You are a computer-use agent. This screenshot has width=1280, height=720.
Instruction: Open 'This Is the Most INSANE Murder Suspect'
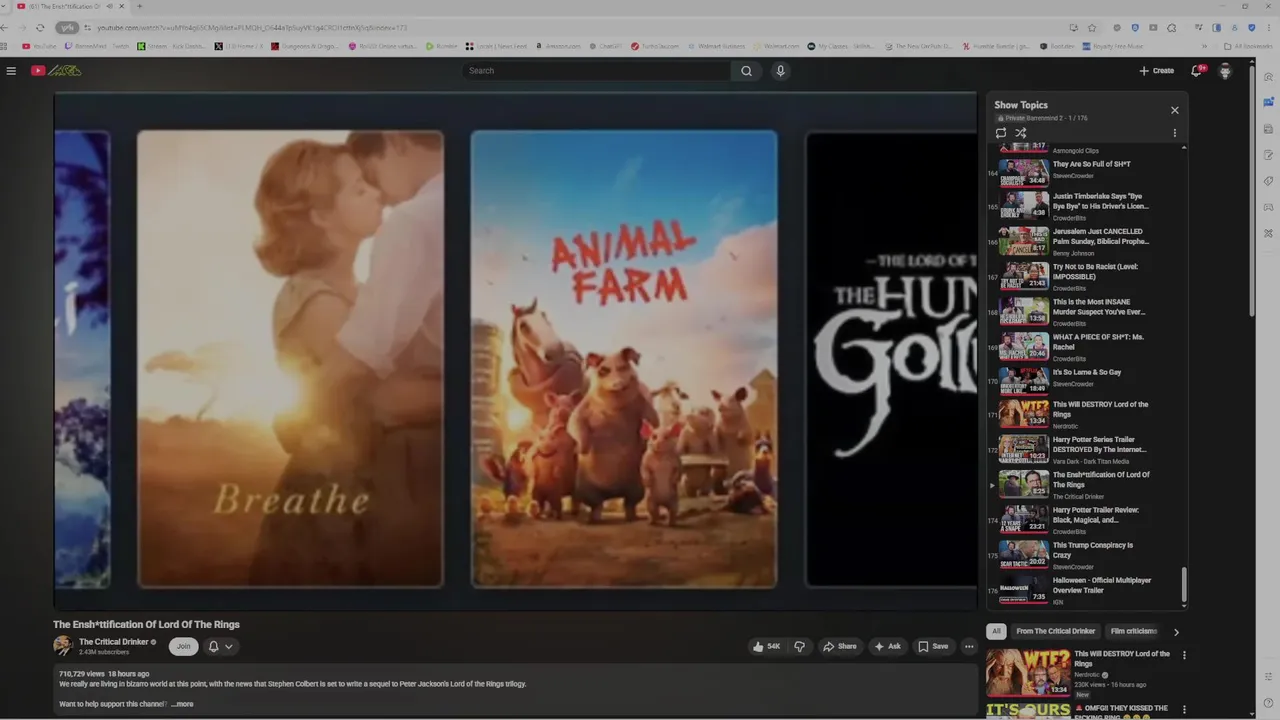[1085, 311]
